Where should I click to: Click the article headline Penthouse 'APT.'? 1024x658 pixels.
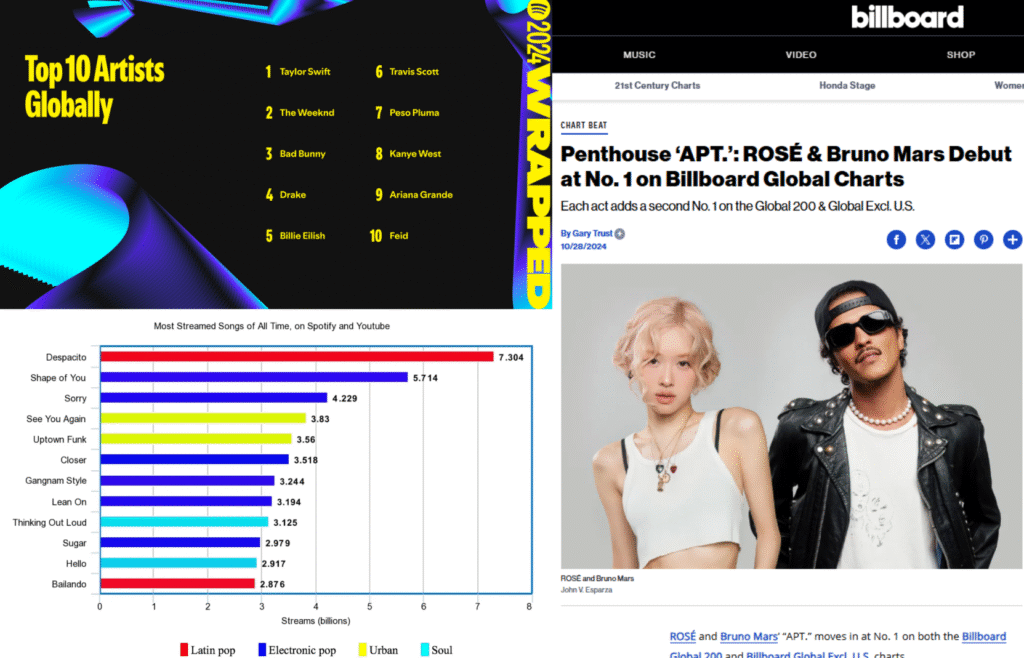[786, 166]
